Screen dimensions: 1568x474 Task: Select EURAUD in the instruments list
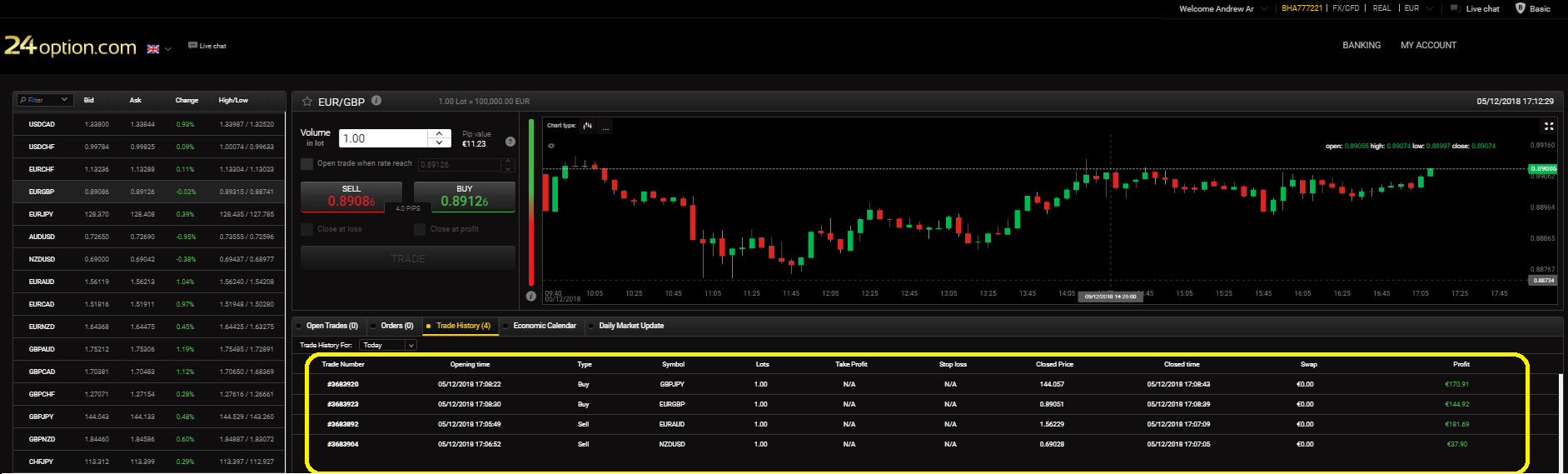tap(150, 282)
